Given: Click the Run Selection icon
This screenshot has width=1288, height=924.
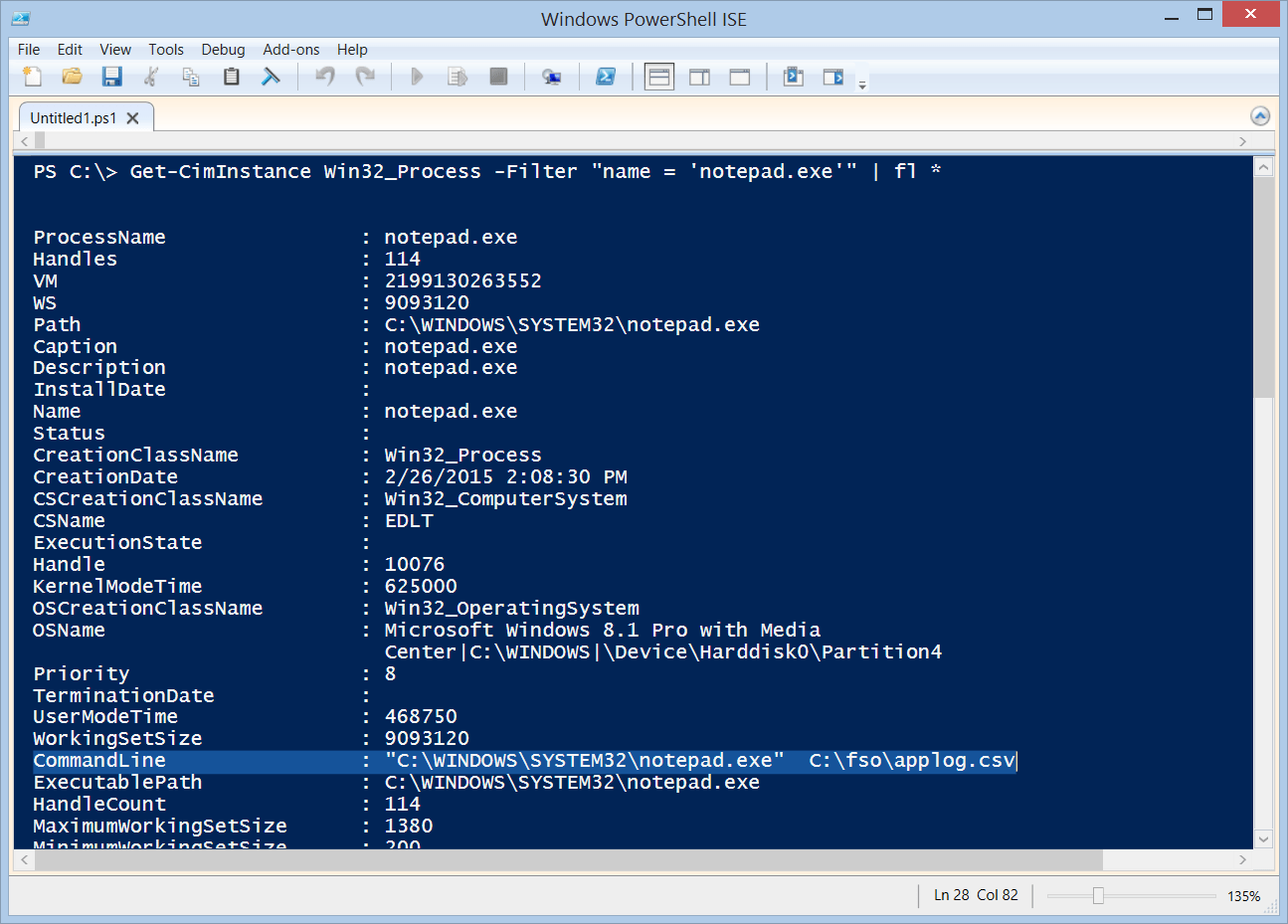Looking at the screenshot, I should pyautogui.click(x=457, y=76).
